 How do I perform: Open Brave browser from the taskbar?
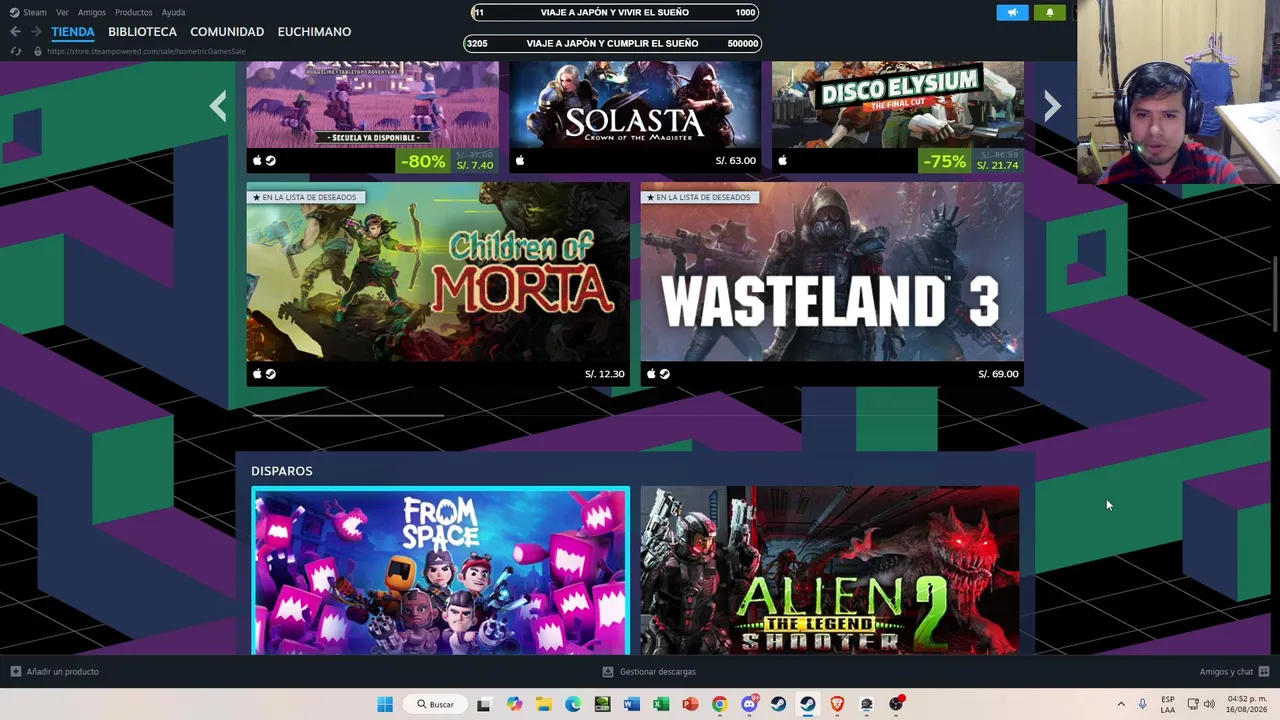pos(837,704)
